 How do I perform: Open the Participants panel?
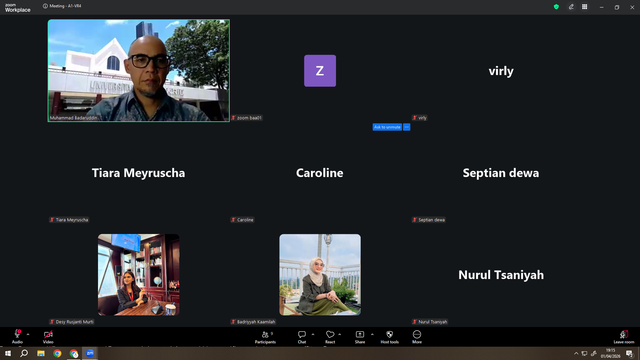265,337
